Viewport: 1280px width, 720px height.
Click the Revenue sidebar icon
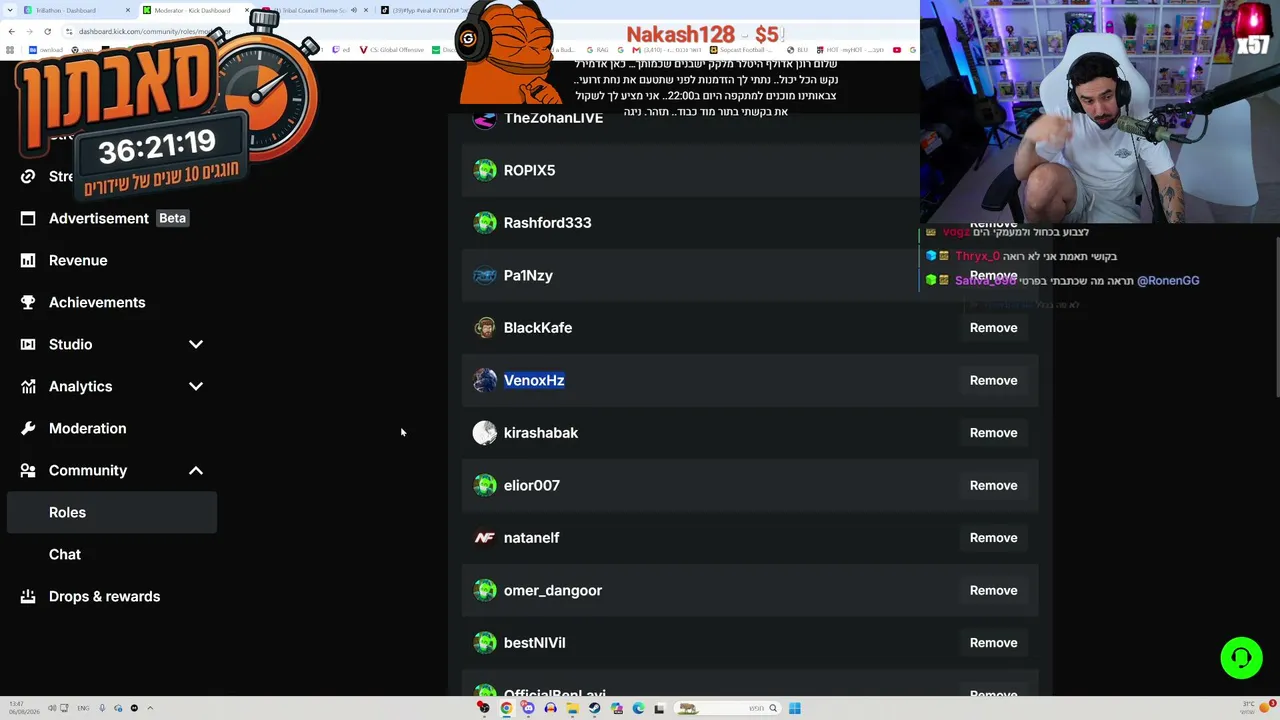pyautogui.click(x=28, y=260)
